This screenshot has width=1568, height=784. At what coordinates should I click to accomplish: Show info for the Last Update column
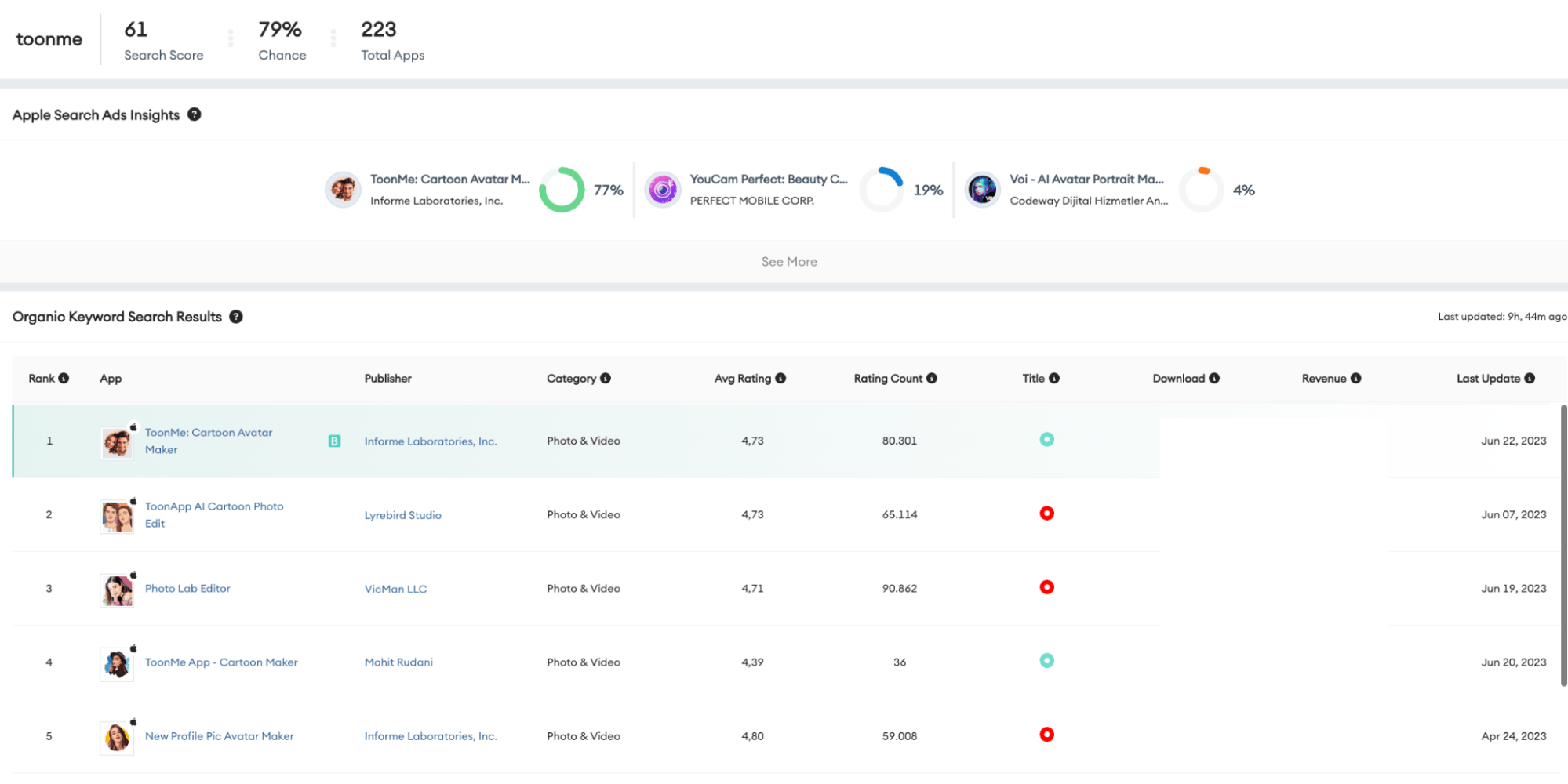pyautogui.click(x=1530, y=378)
